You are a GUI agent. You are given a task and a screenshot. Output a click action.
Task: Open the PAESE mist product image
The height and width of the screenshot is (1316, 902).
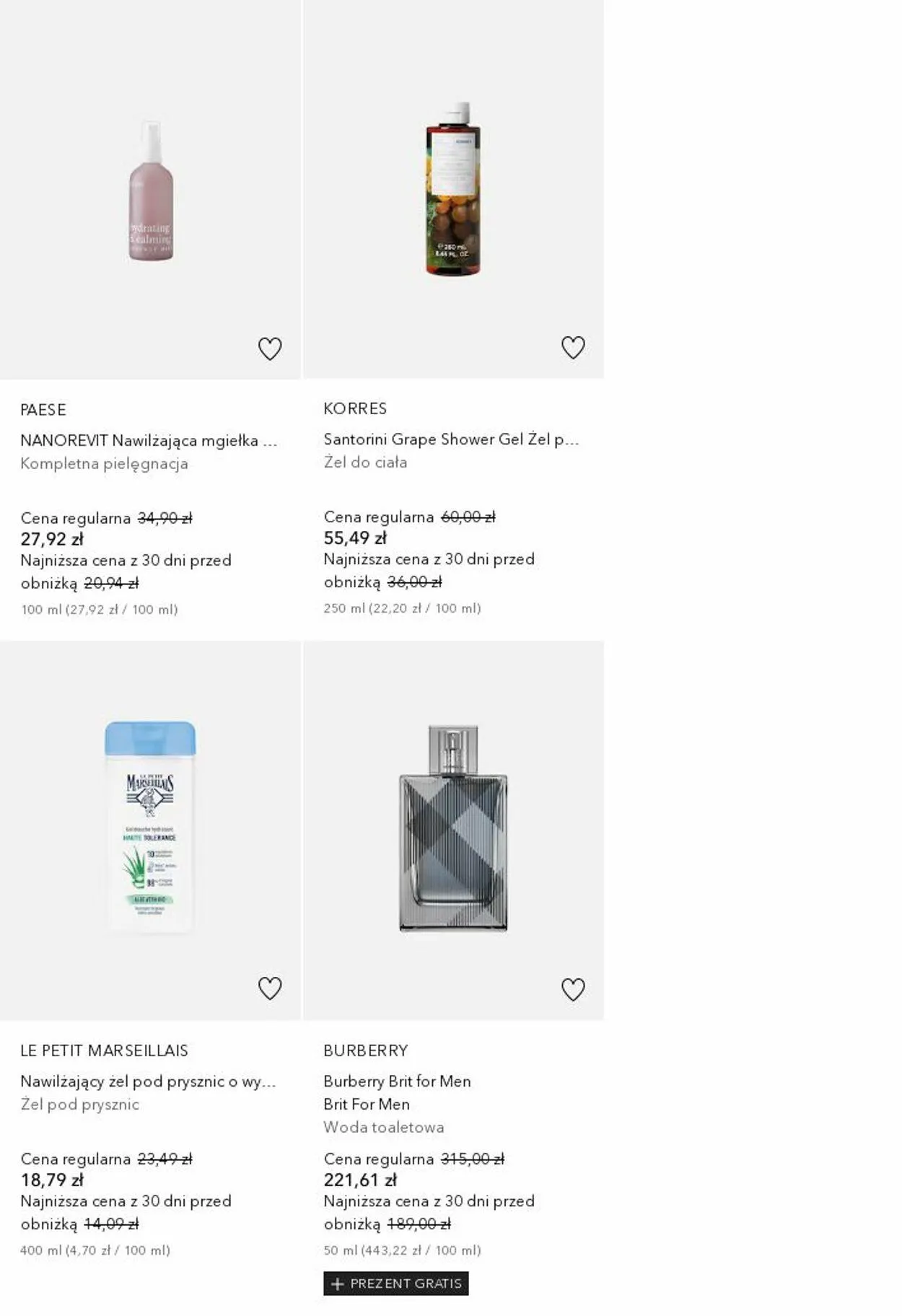tap(151, 191)
